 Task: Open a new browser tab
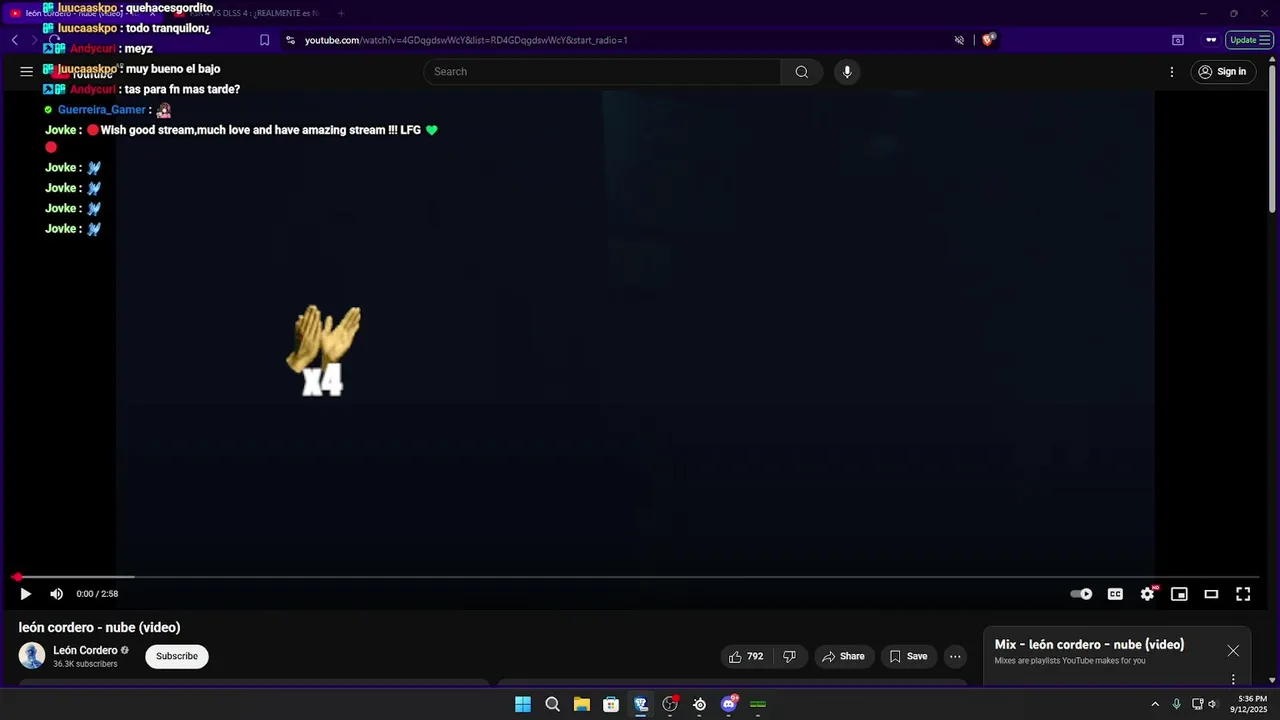[341, 13]
